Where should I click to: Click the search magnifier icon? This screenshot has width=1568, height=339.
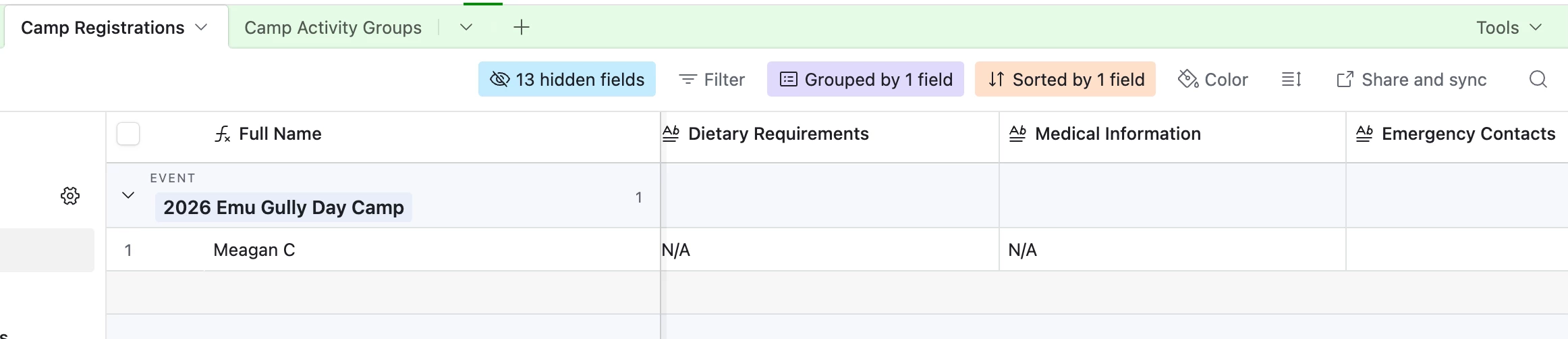(x=1538, y=80)
